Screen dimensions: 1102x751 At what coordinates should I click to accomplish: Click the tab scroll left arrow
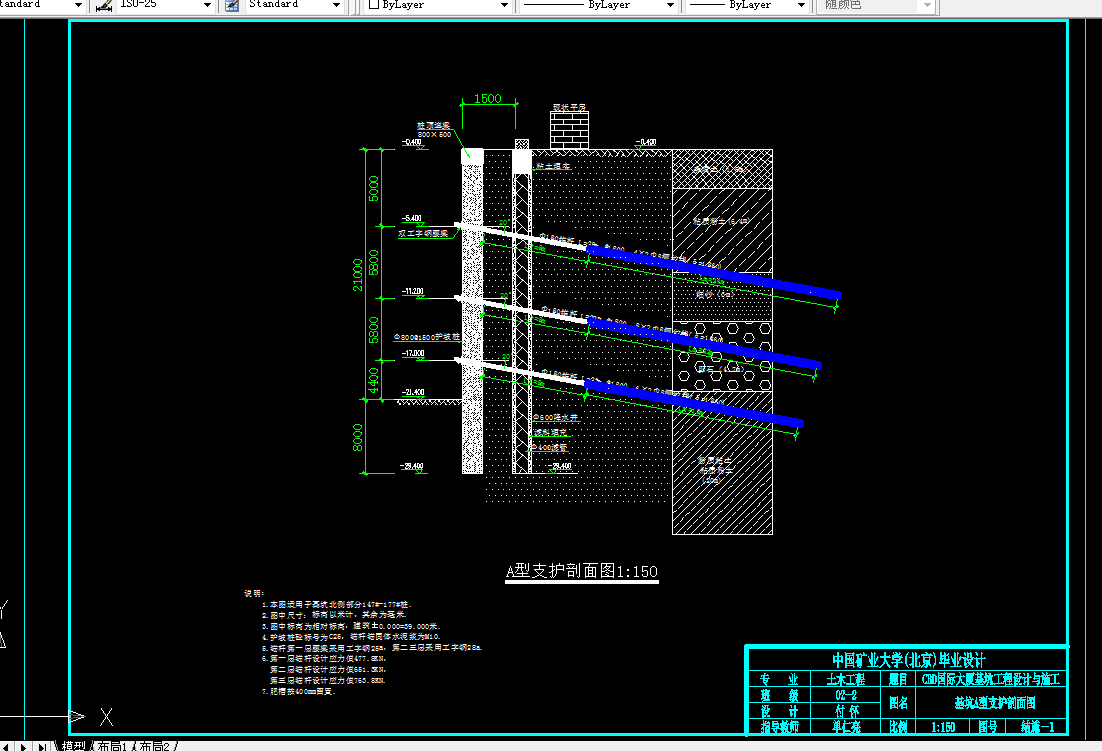point(6,746)
